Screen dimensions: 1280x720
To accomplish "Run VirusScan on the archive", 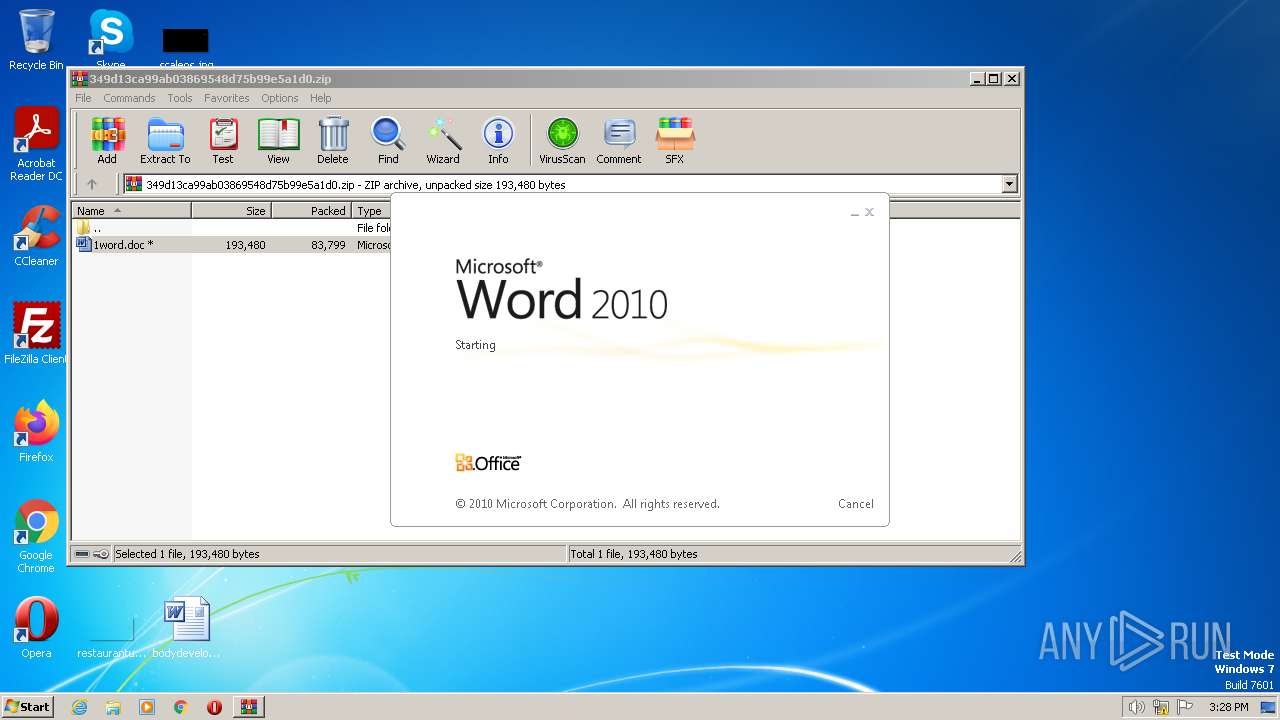I will tap(562, 140).
